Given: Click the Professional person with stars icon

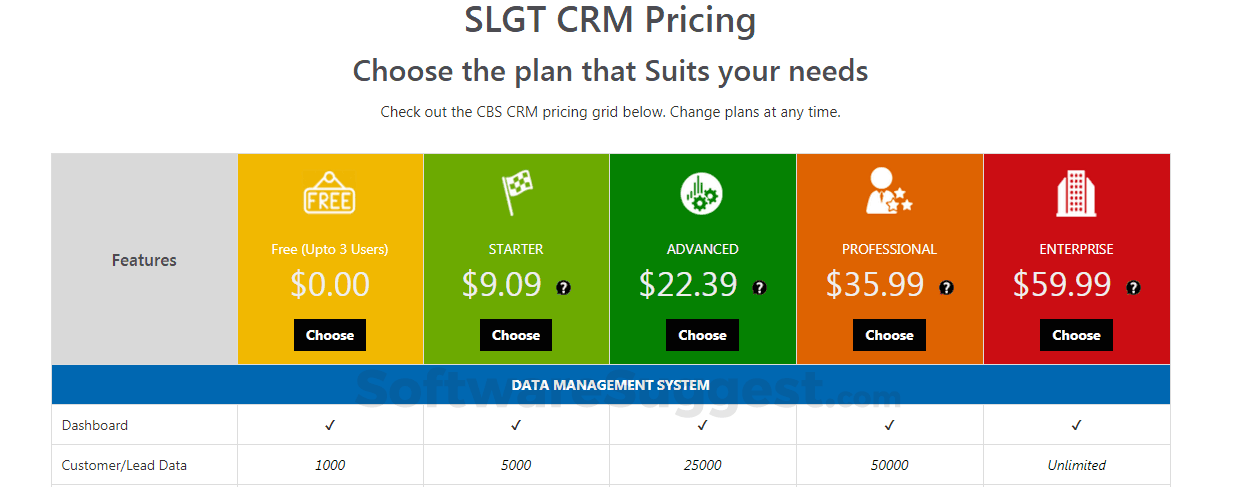Looking at the screenshot, I should pyautogui.click(x=888, y=192).
